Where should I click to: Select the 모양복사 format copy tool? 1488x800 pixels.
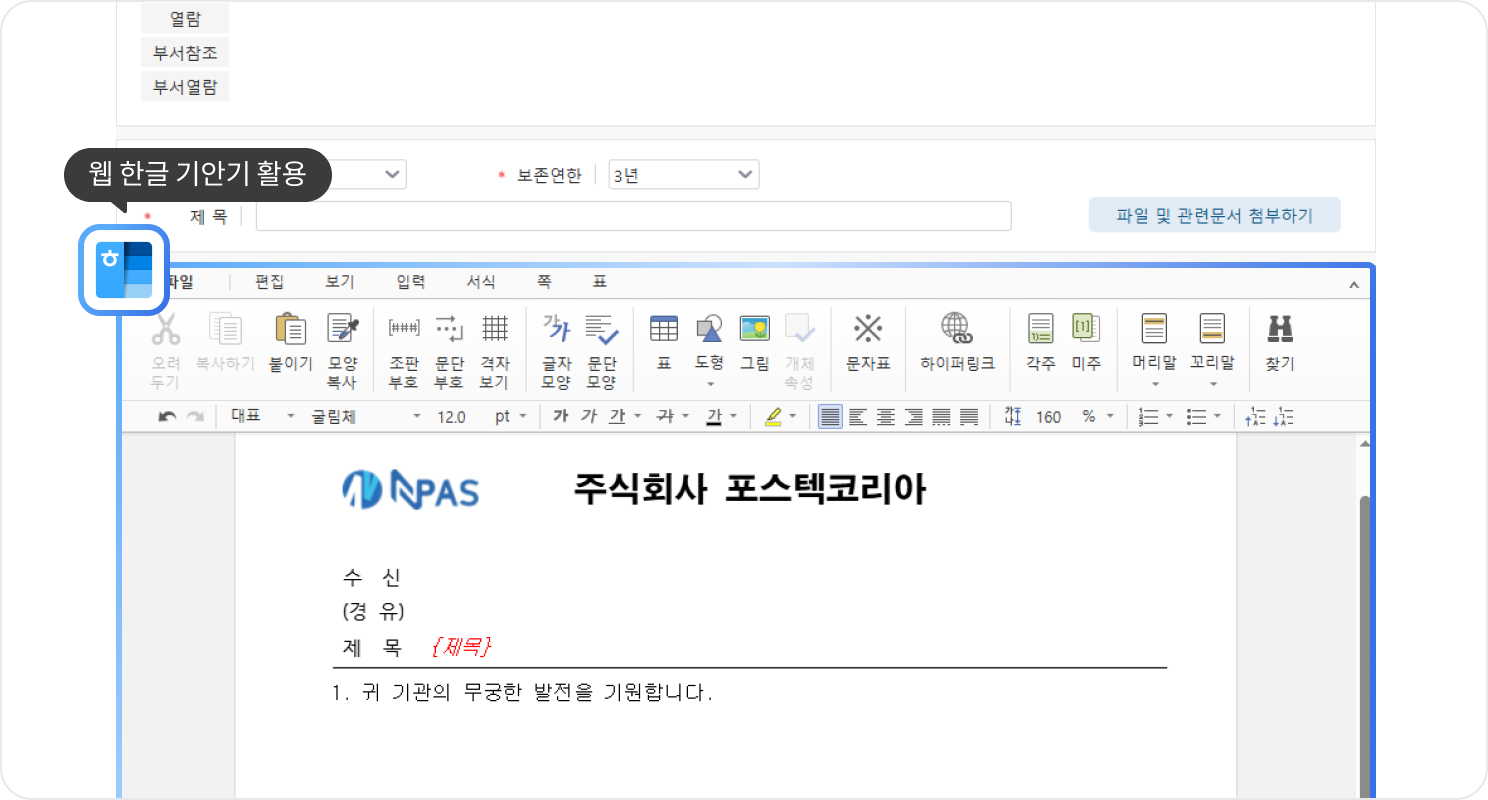(343, 350)
